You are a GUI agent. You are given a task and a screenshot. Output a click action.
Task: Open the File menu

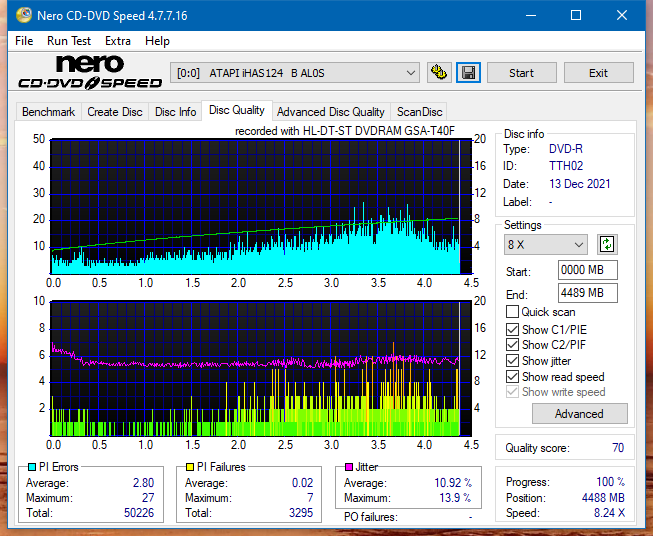(x=24, y=41)
